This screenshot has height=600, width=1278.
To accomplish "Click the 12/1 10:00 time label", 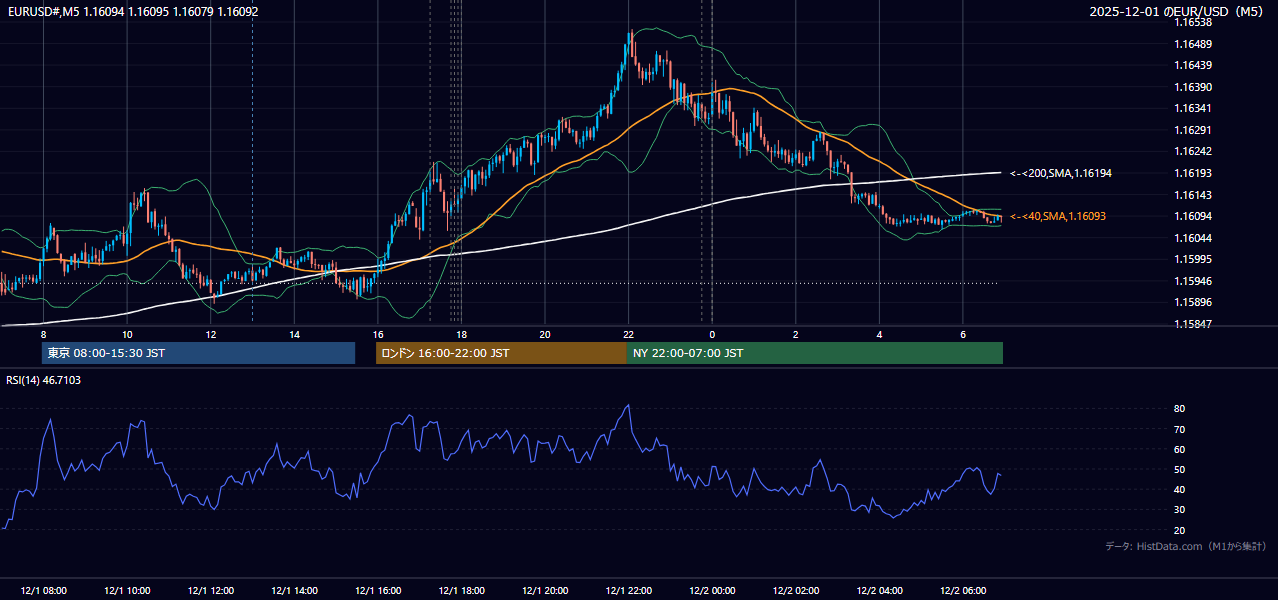I will pyautogui.click(x=127, y=591).
